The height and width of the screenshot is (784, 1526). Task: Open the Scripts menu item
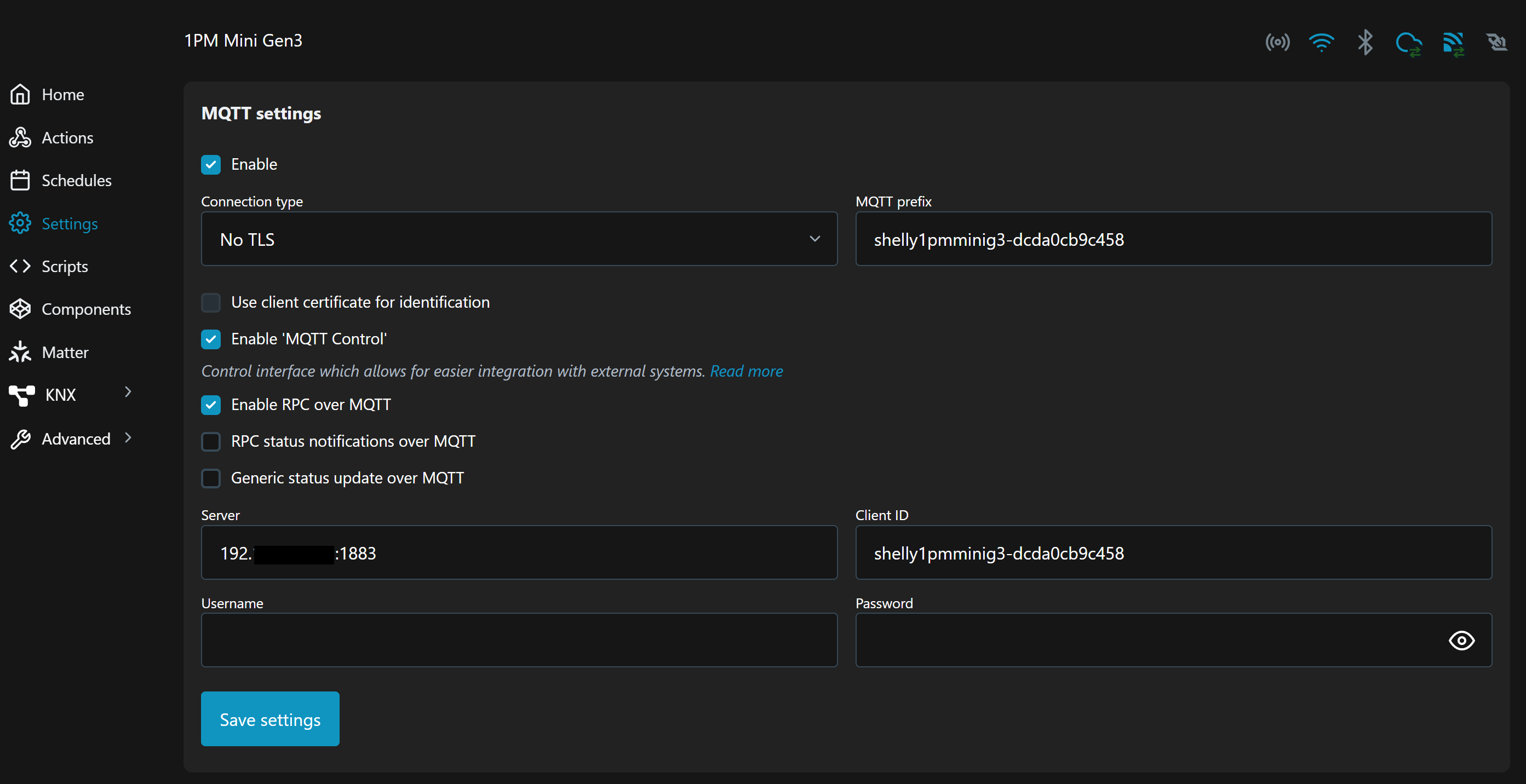(64, 267)
